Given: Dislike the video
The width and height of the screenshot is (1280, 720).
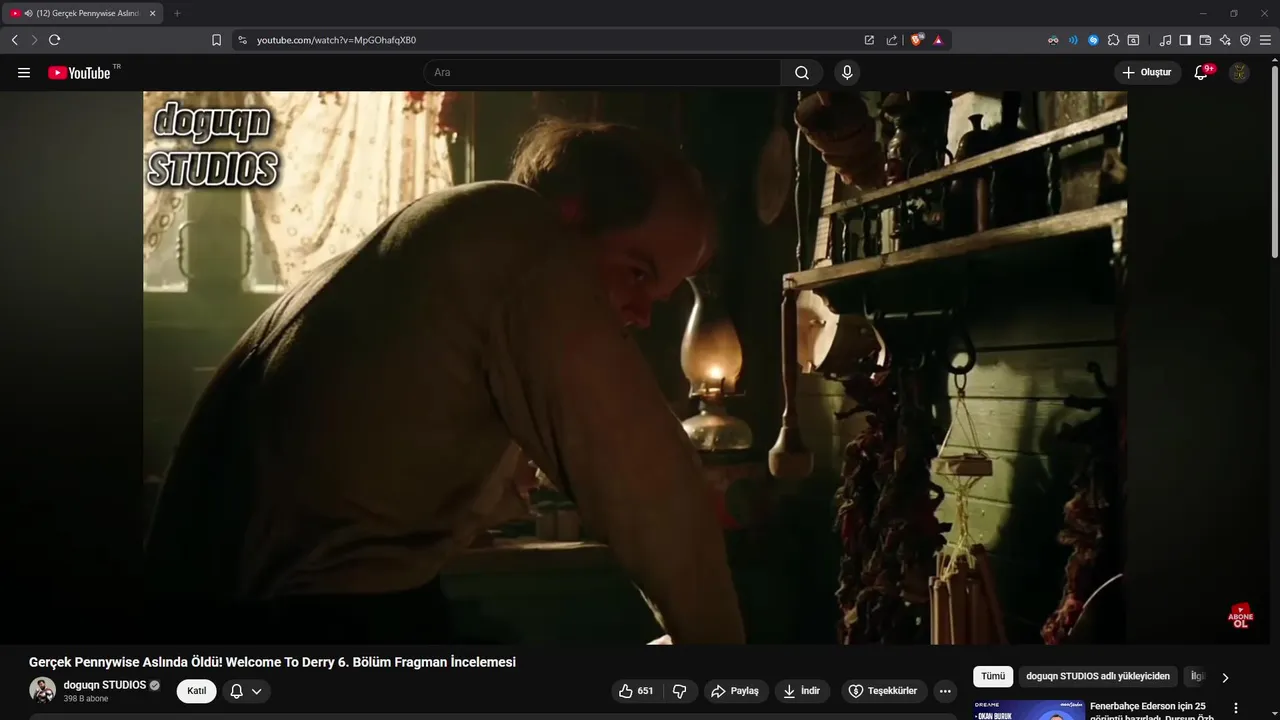Looking at the screenshot, I should pos(679,691).
